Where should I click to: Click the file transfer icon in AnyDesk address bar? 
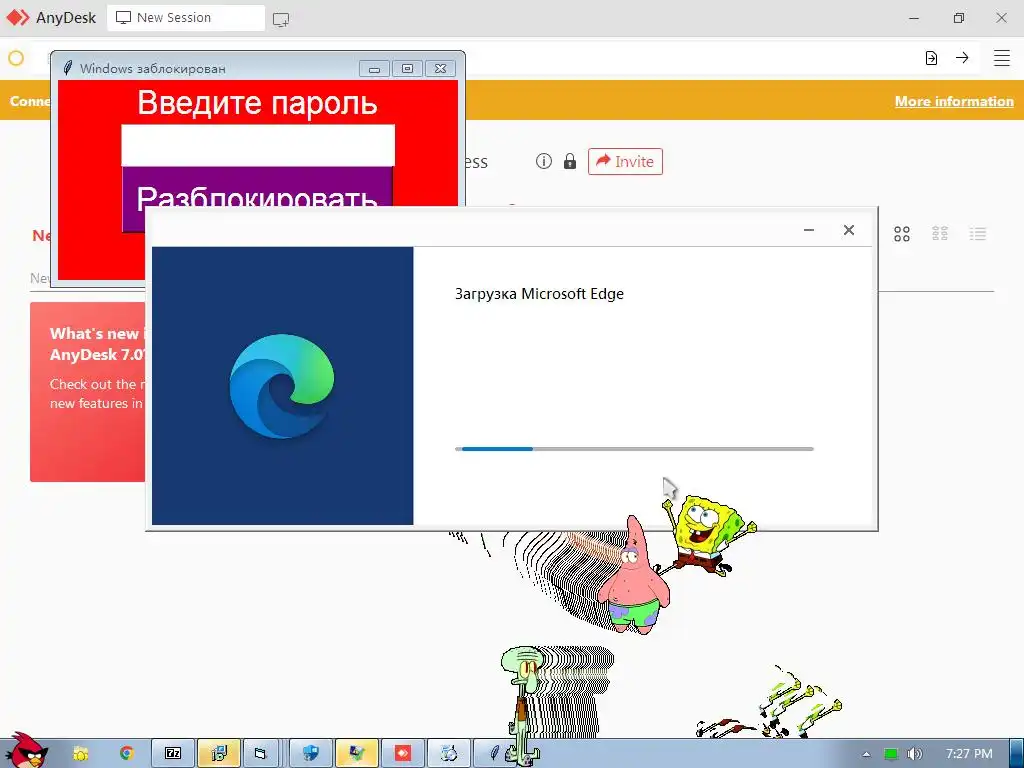click(x=931, y=58)
